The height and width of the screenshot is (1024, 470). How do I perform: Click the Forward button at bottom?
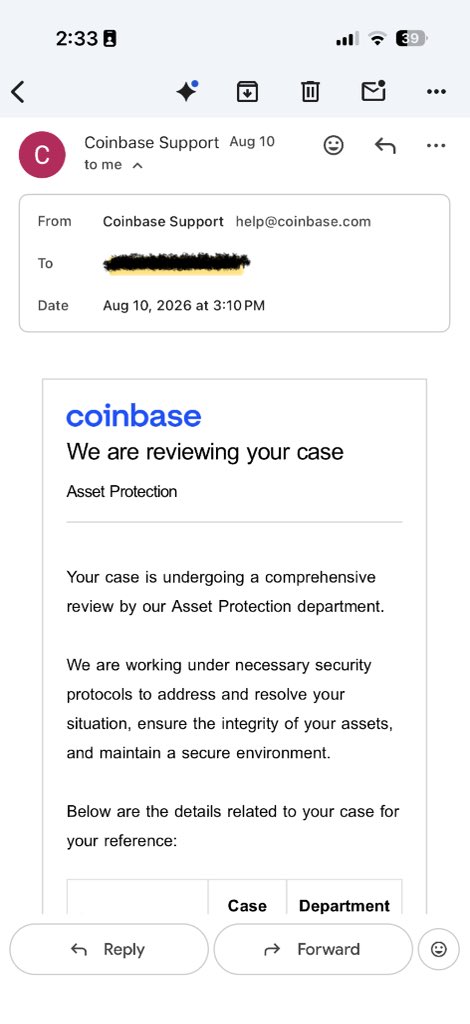[313, 949]
